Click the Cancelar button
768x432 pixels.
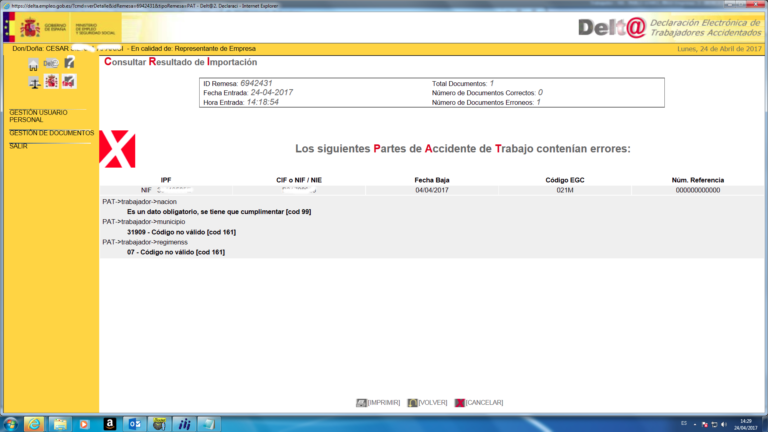478,402
